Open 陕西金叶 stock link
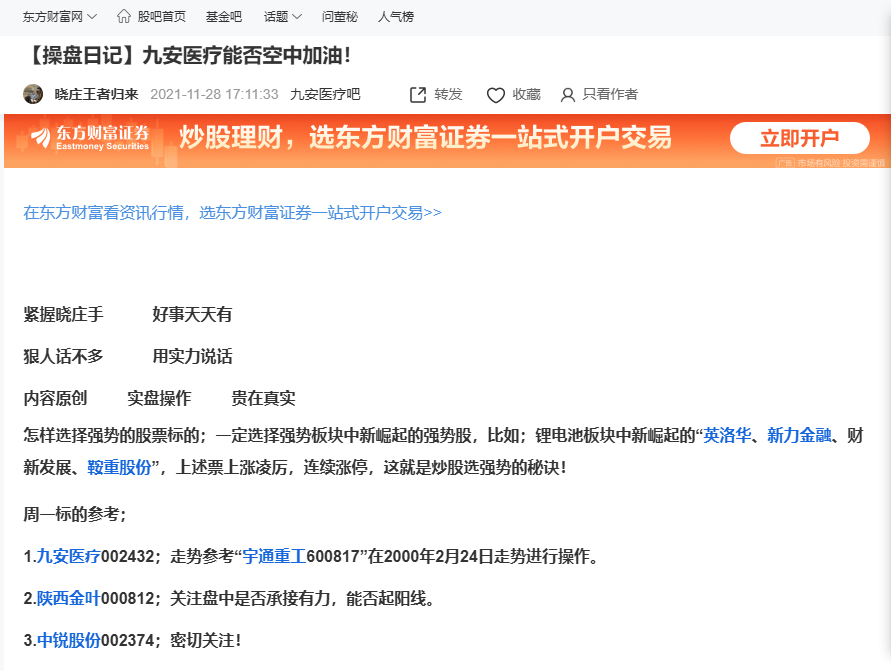 pyautogui.click(x=68, y=598)
